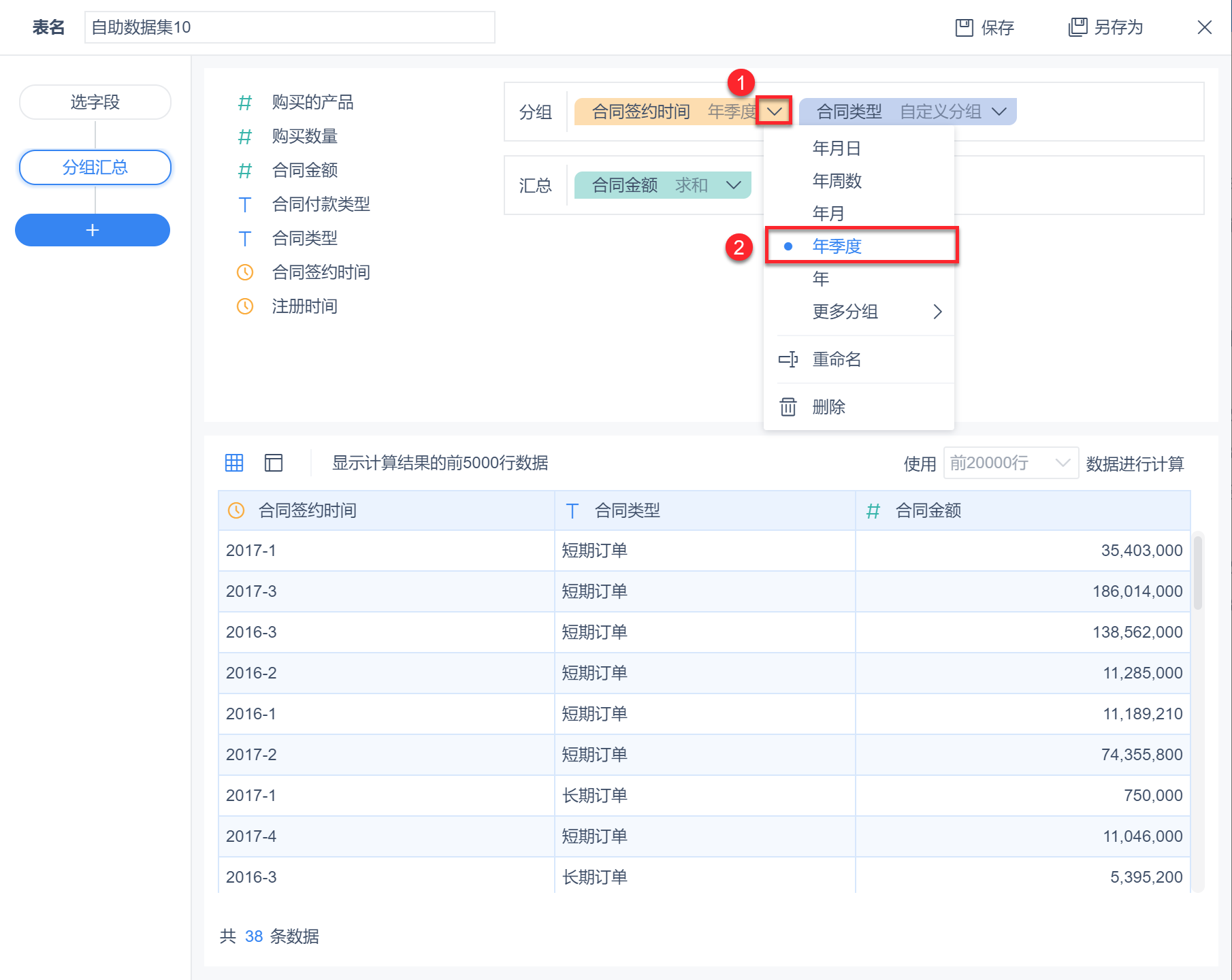Image resolution: width=1232 pixels, height=980 pixels.
Task: Select 年周数 grouping option
Action: (859, 181)
